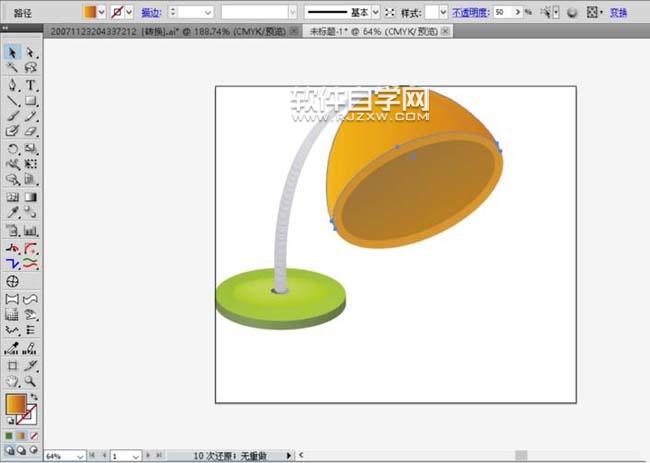Open the 不透明度 transparency panel link
This screenshot has width=650, height=463.
tap(471, 13)
